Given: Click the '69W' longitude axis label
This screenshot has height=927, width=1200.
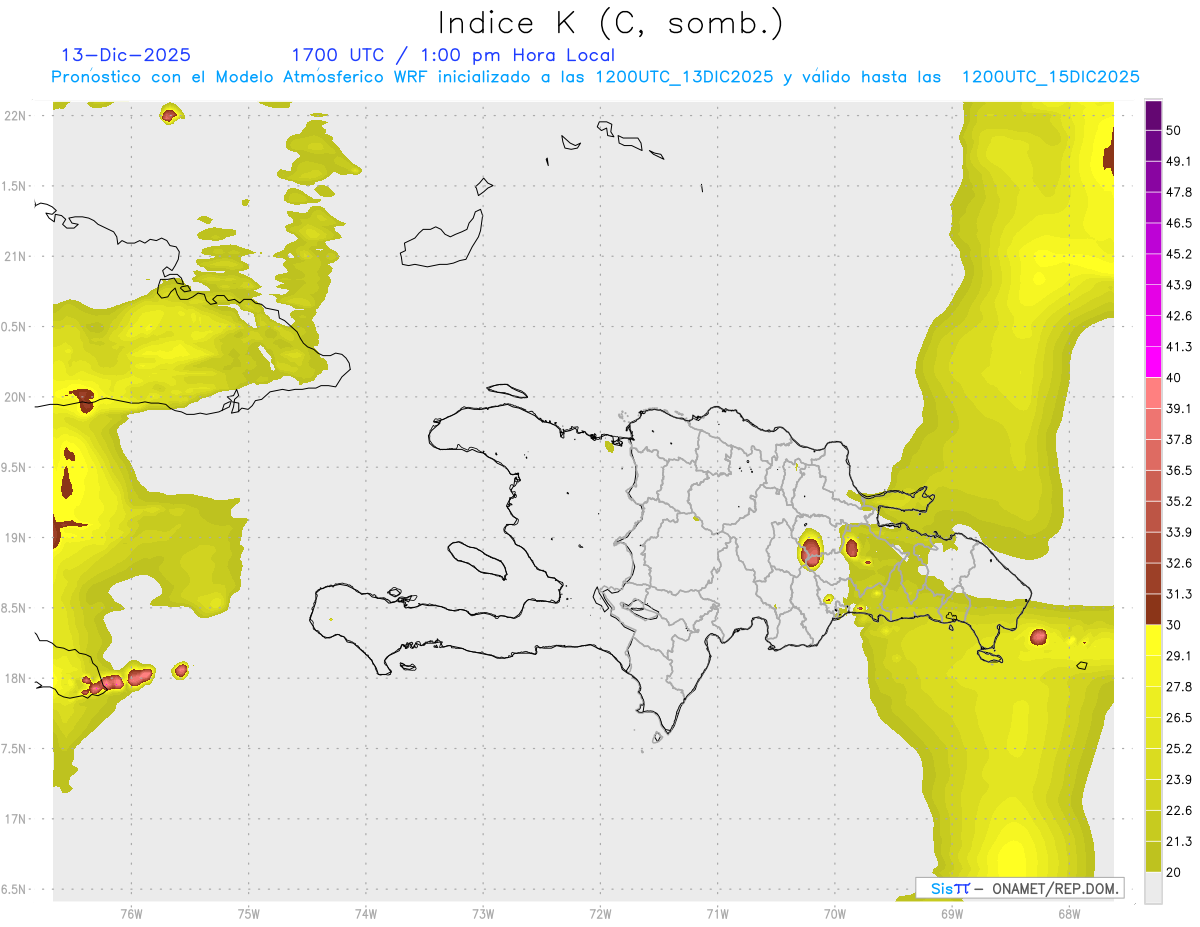Looking at the screenshot, I should pyautogui.click(x=952, y=914).
